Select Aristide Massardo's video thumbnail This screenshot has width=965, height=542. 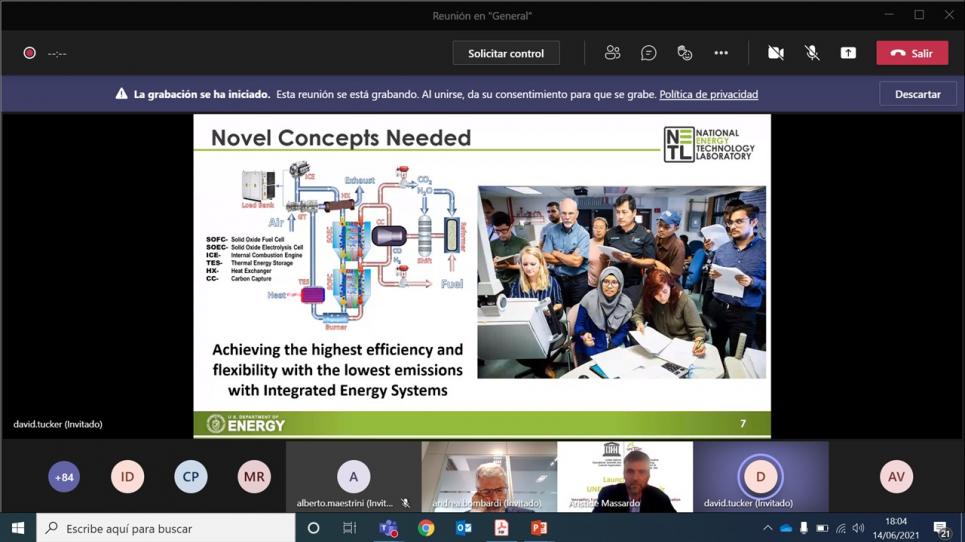coord(625,476)
